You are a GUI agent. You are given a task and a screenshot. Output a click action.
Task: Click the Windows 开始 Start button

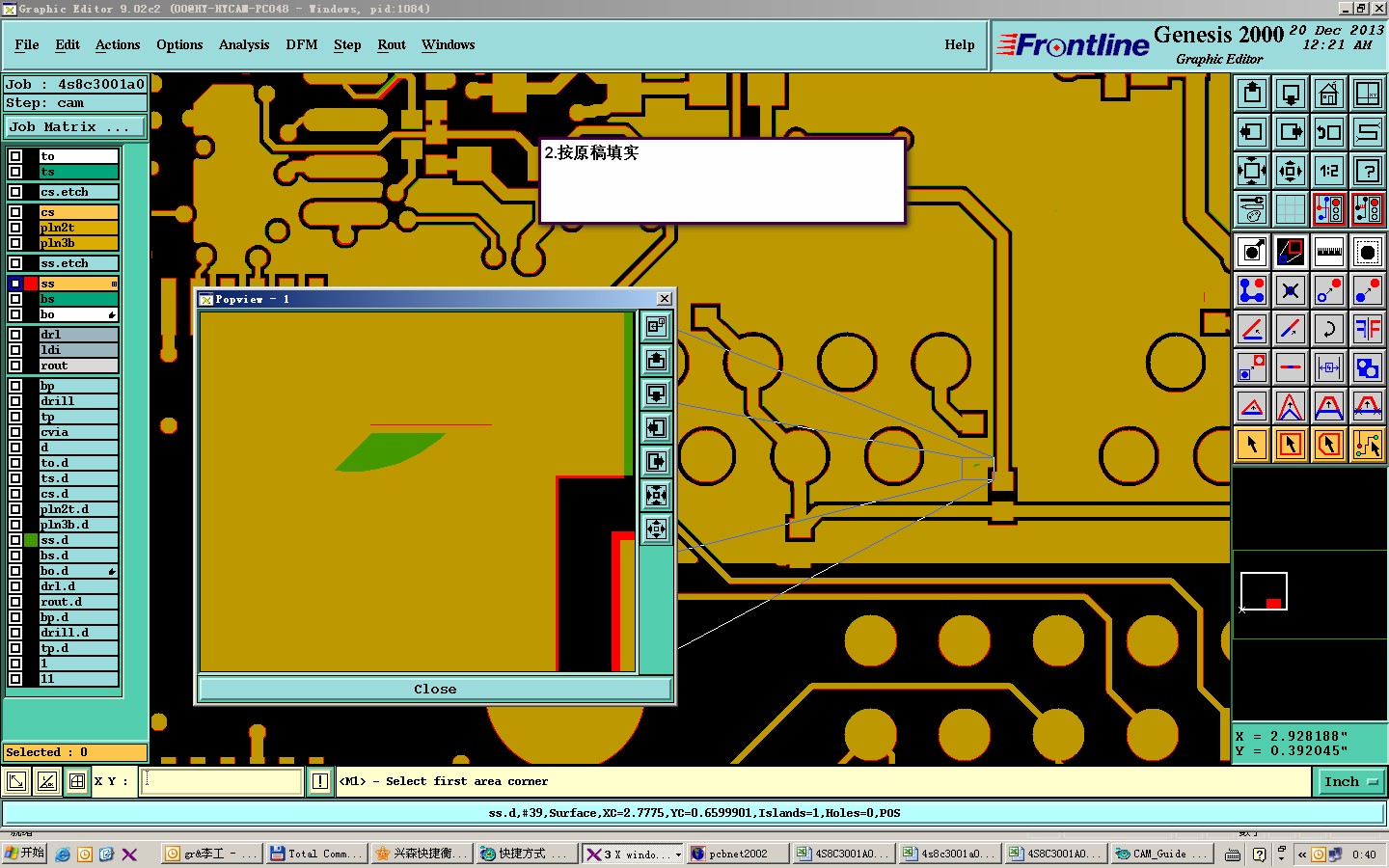click(x=24, y=854)
